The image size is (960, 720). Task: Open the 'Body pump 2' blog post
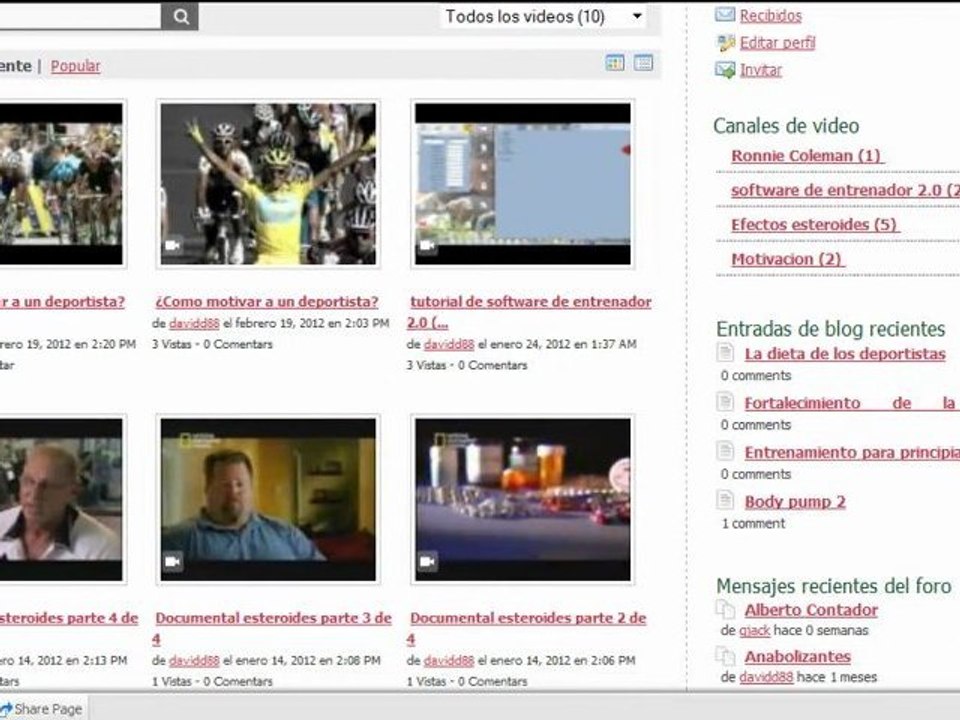pos(795,502)
